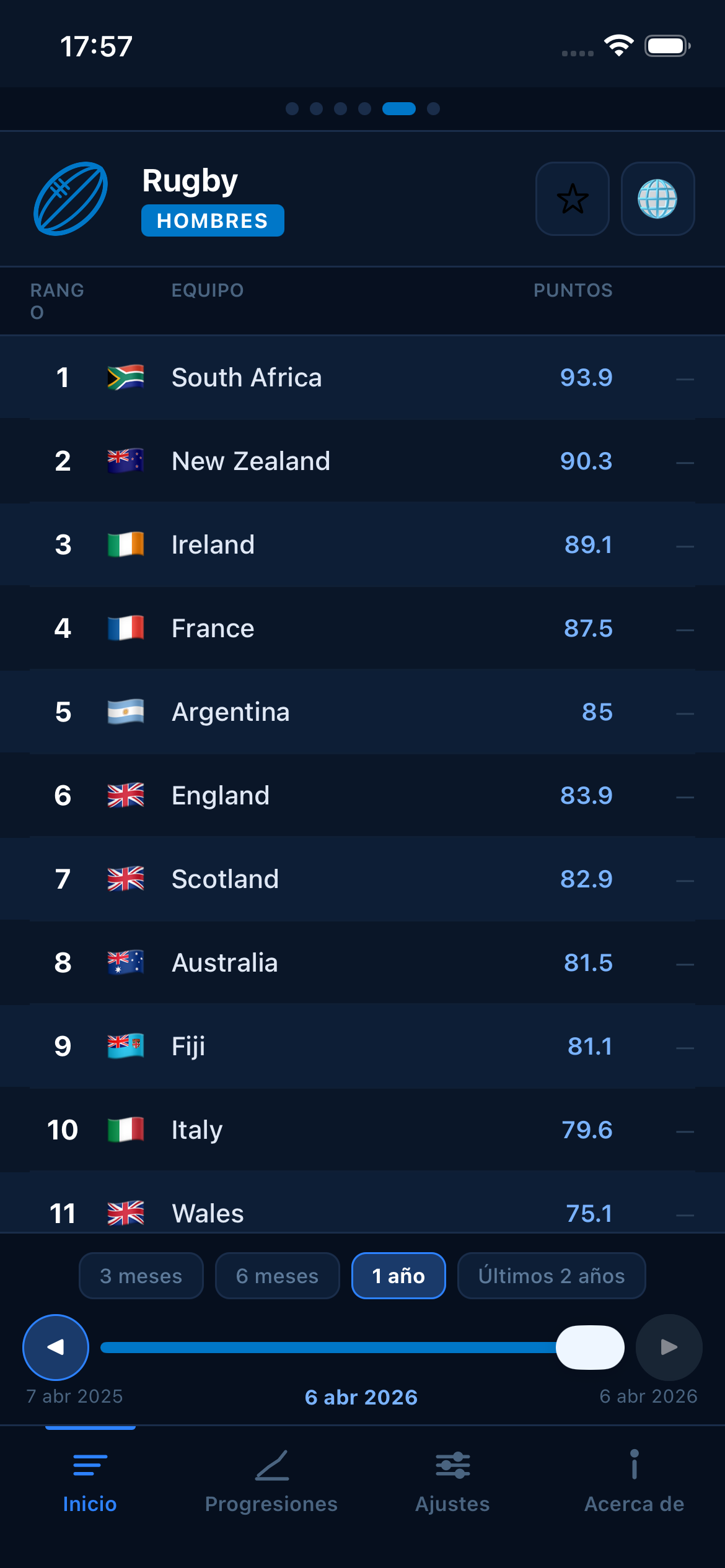Viewport: 725px width, 1568px height.
Task: Enable the 6 meses time range
Action: coord(277,1276)
